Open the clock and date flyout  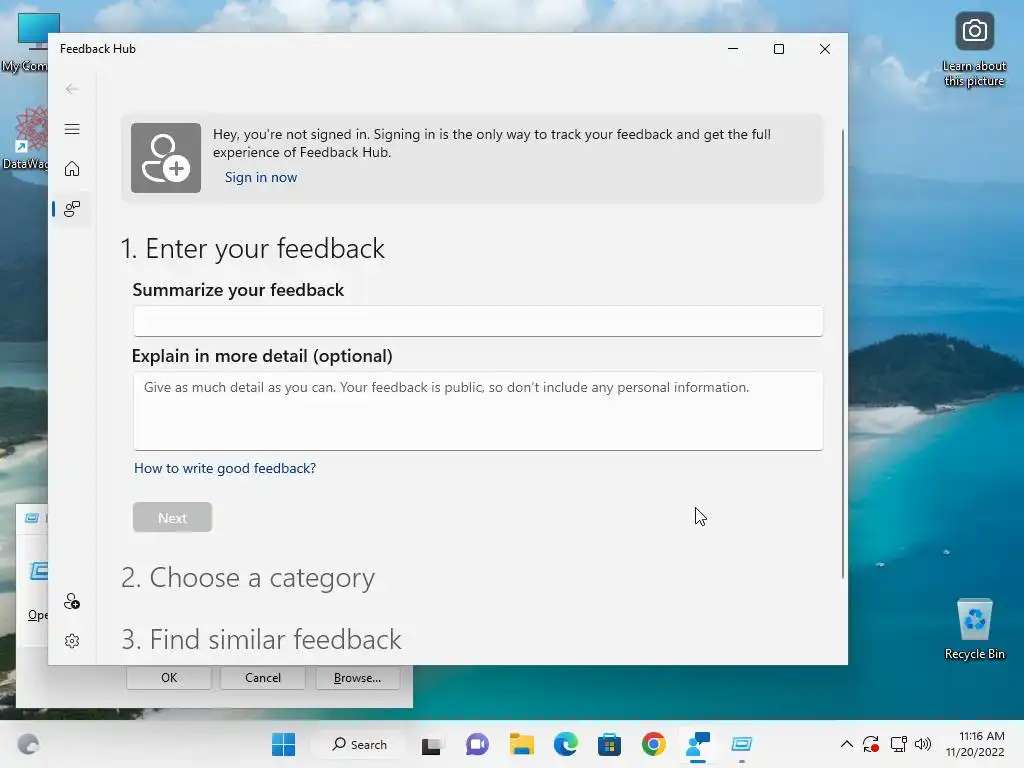click(x=975, y=744)
